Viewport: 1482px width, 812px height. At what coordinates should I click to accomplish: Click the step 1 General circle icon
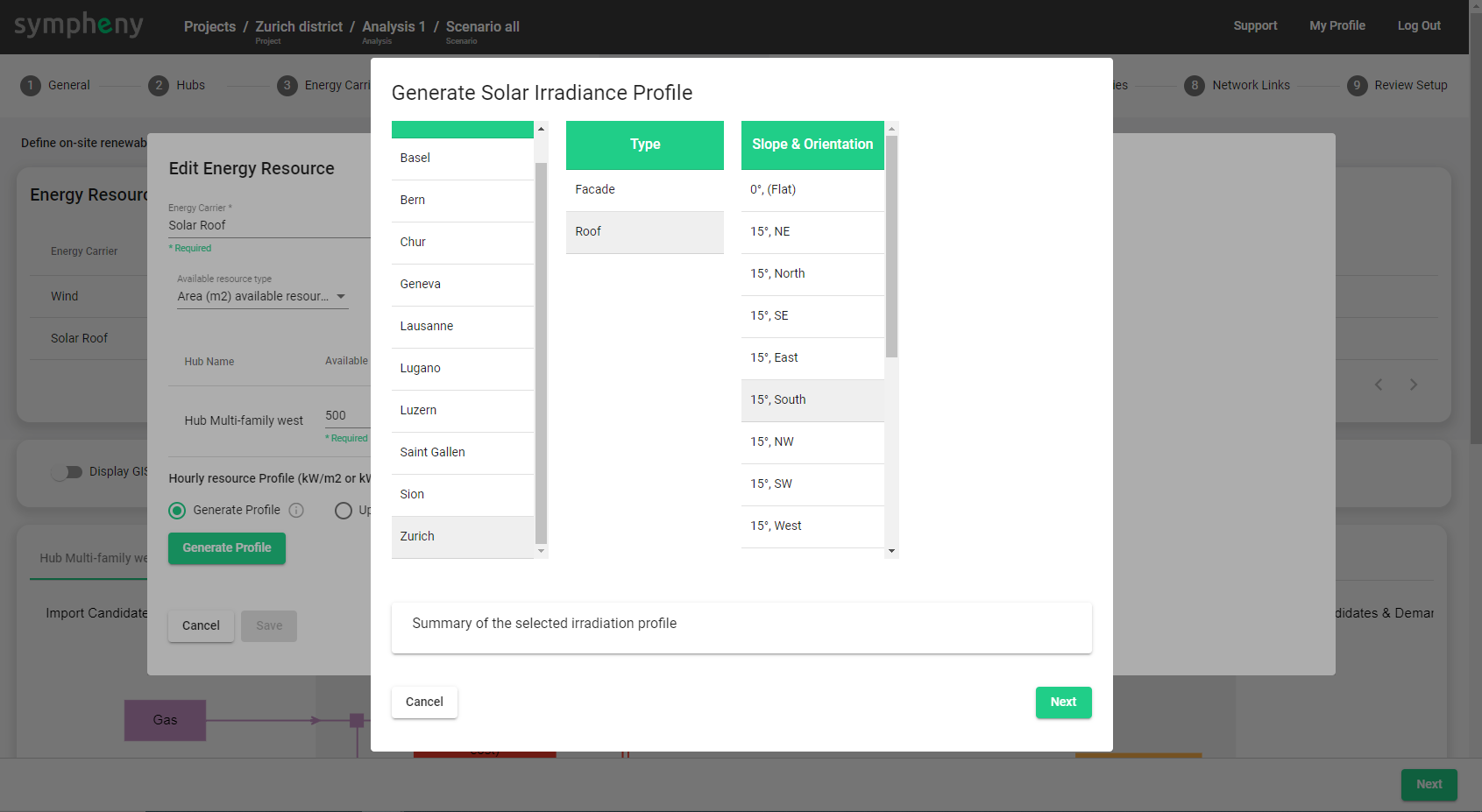(x=31, y=85)
